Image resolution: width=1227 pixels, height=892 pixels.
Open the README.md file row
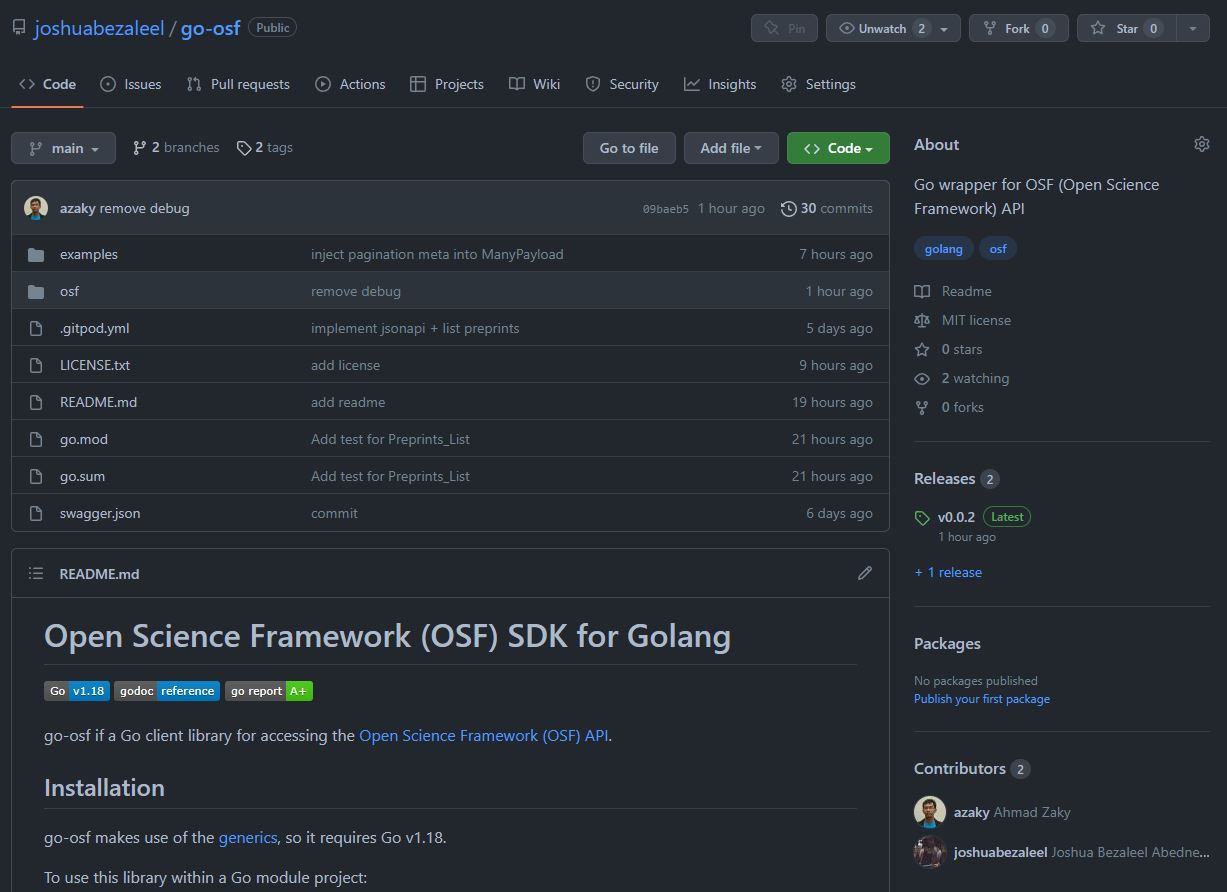pos(450,402)
